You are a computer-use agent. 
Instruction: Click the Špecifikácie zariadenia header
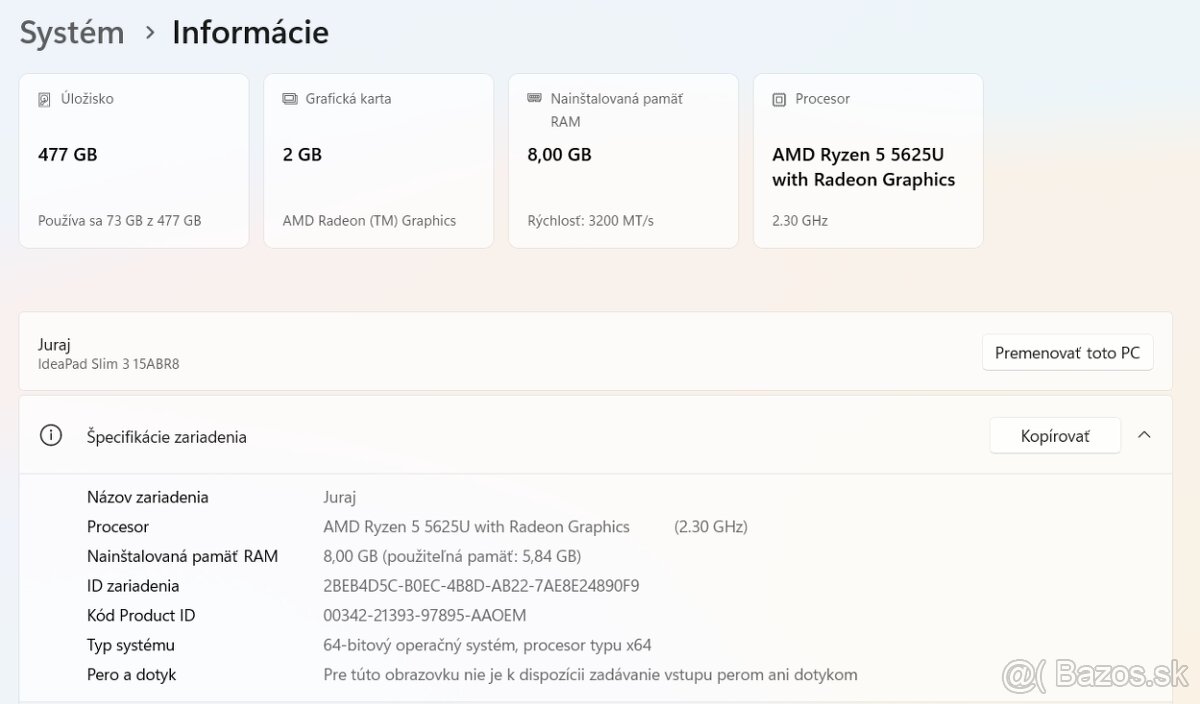167,437
